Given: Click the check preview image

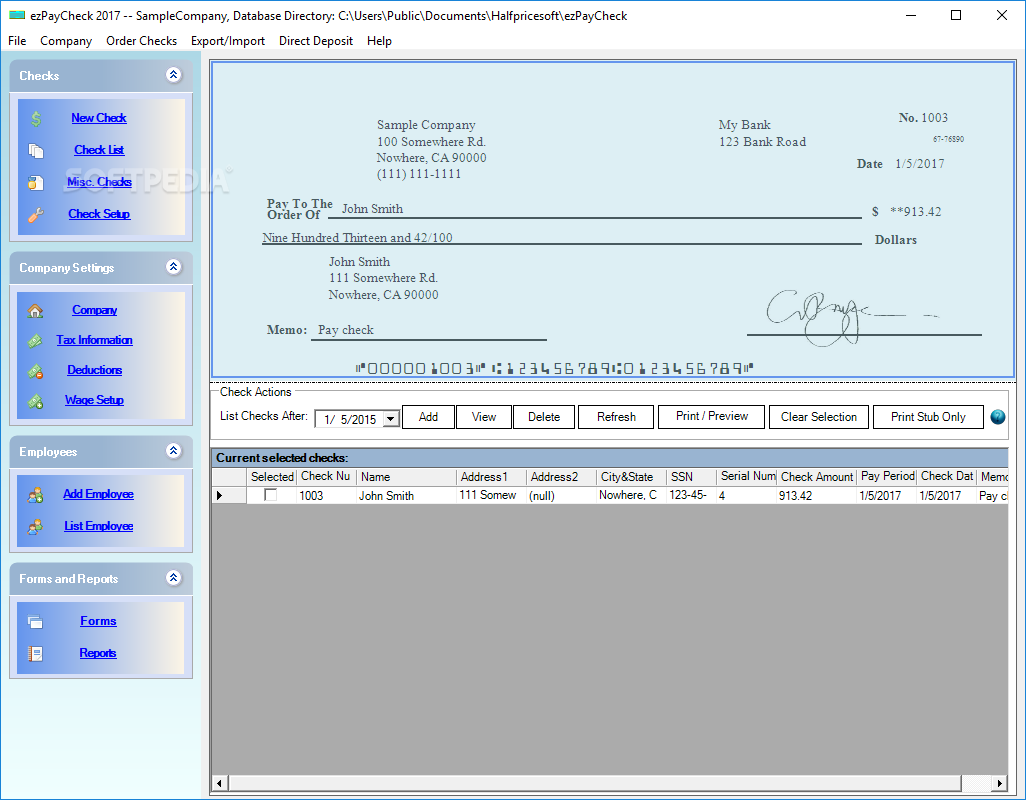Looking at the screenshot, I should tap(612, 220).
